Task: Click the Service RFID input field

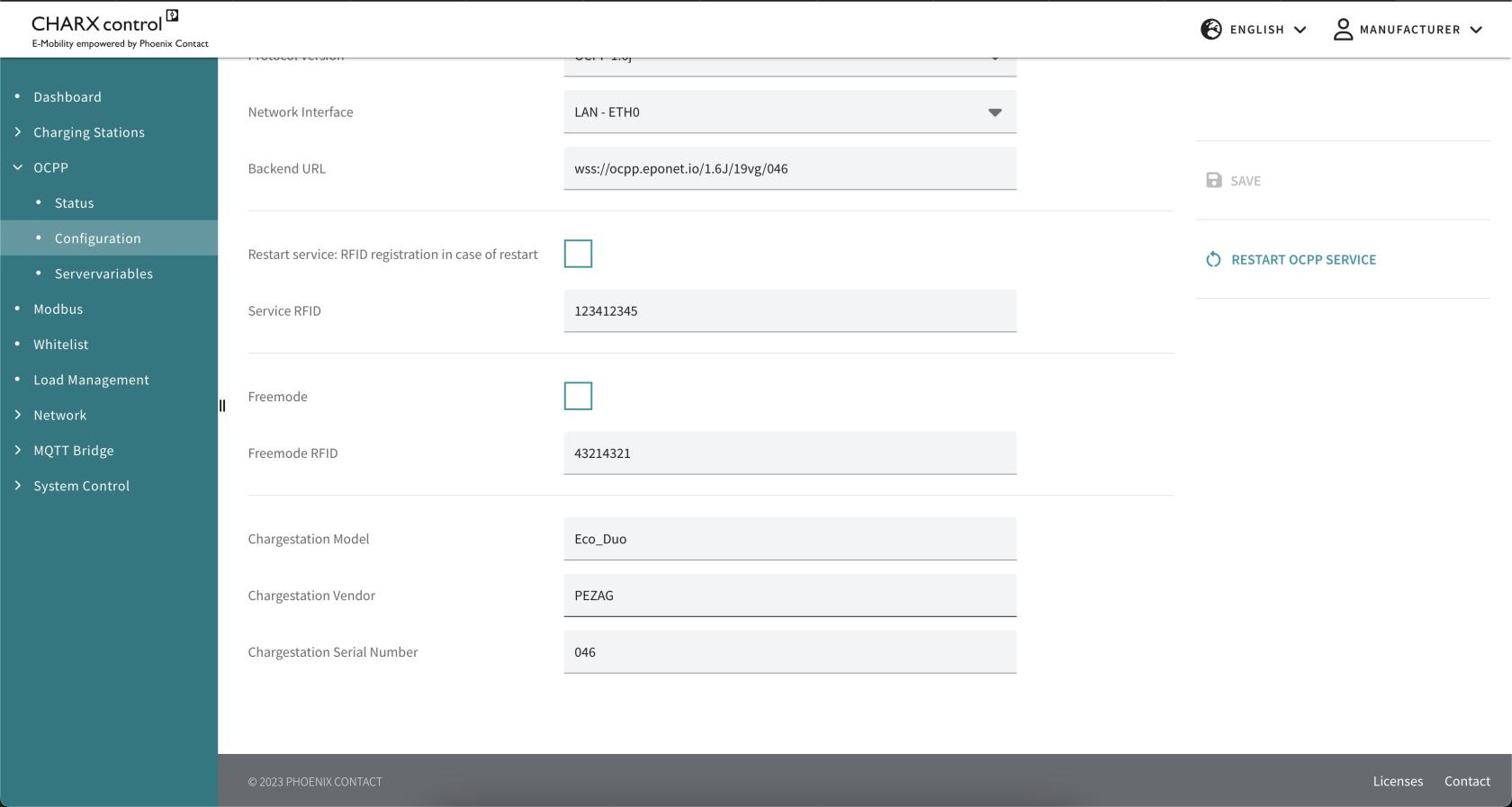Action: 790,310
